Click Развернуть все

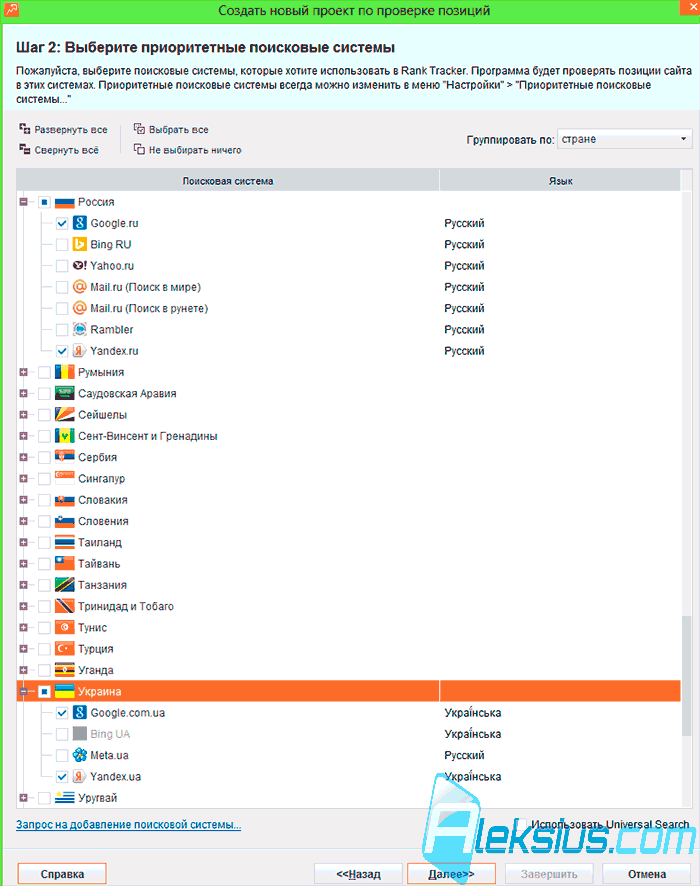63,129
